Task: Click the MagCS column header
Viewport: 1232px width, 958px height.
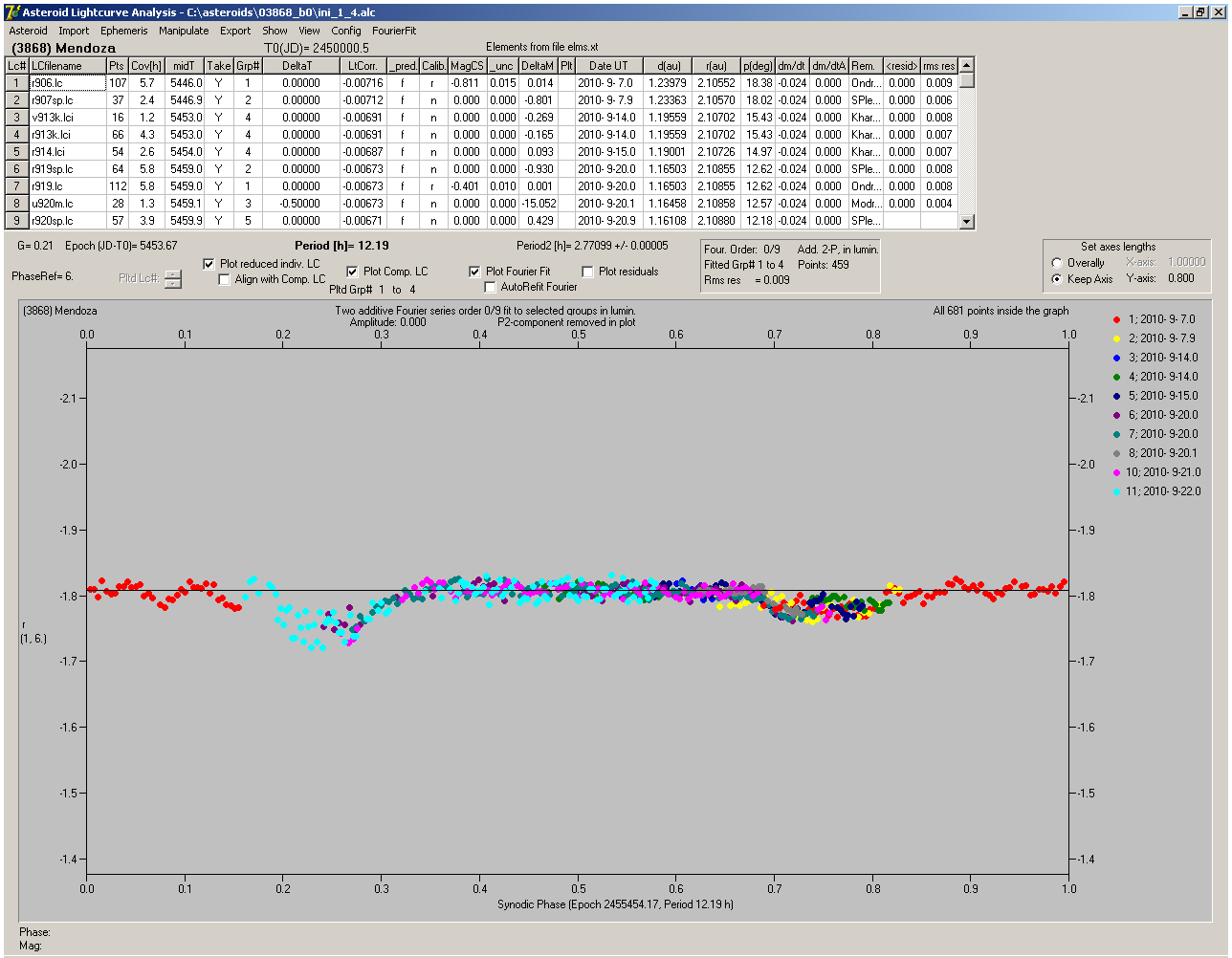Action: 467,66
